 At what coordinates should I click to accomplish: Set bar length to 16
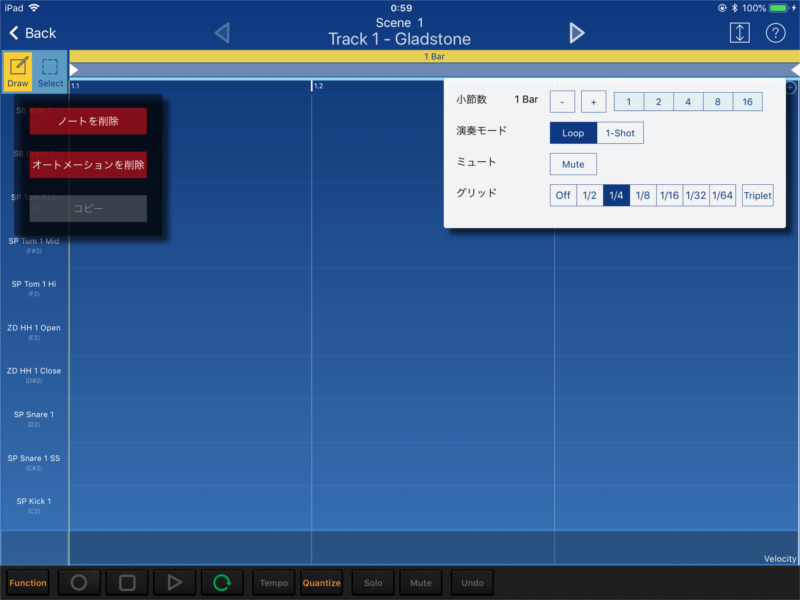tap(747, 102)
